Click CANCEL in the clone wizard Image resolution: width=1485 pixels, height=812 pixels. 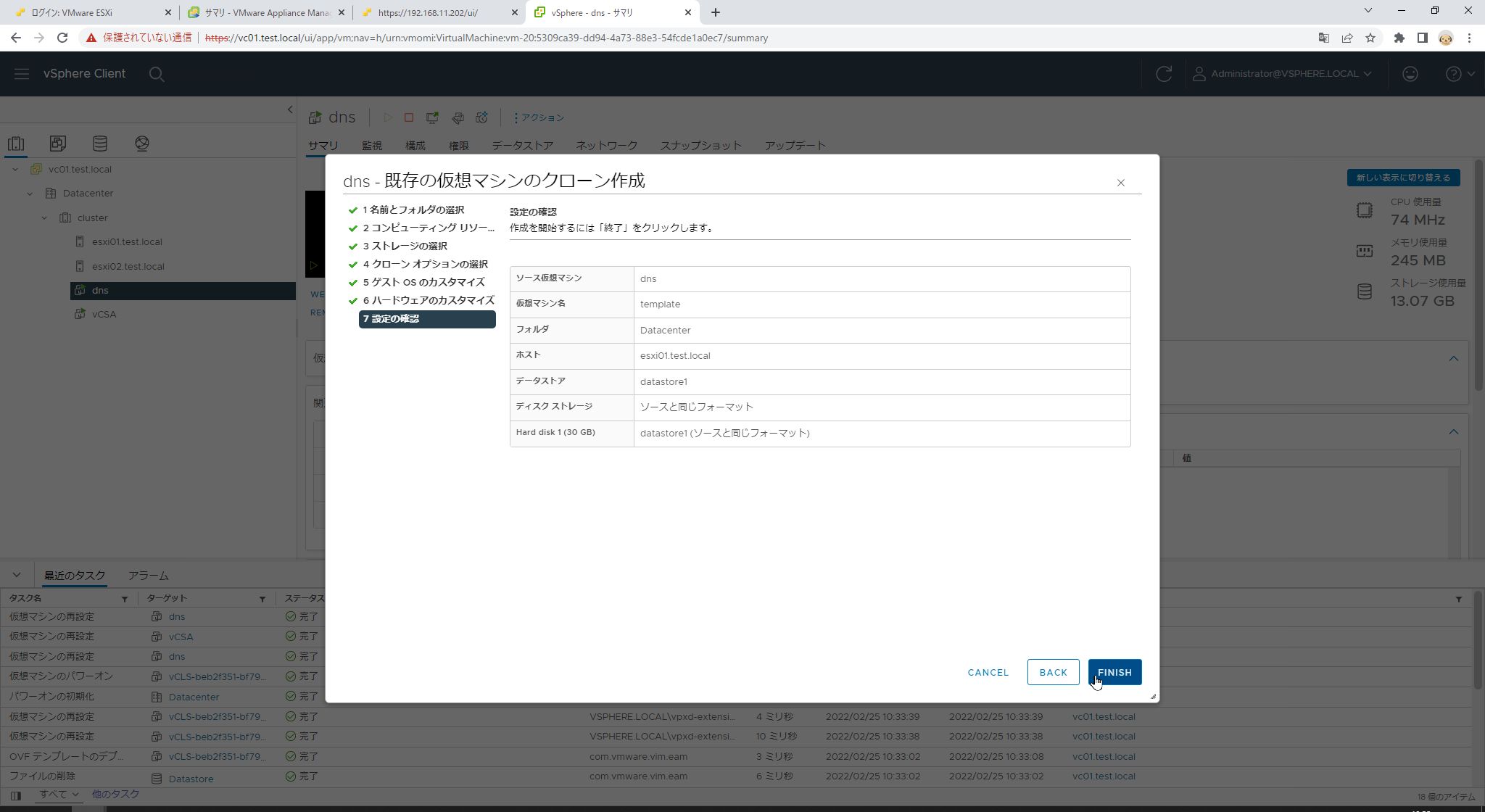tap(988, 672)
